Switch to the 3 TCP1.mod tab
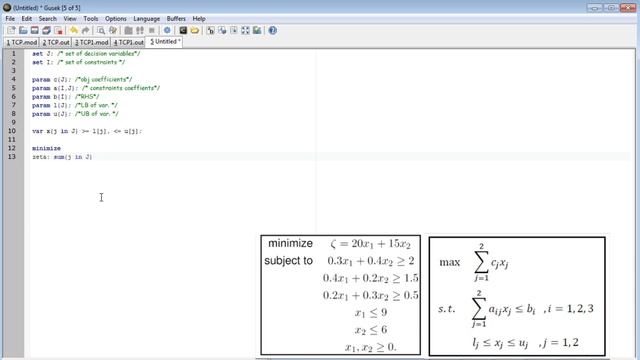This screenshot has height=360, width=640. coord(91,42)
